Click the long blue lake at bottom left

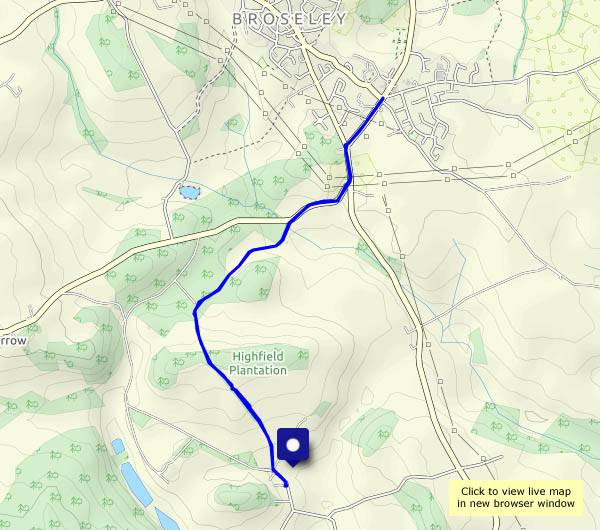[137, 484]
